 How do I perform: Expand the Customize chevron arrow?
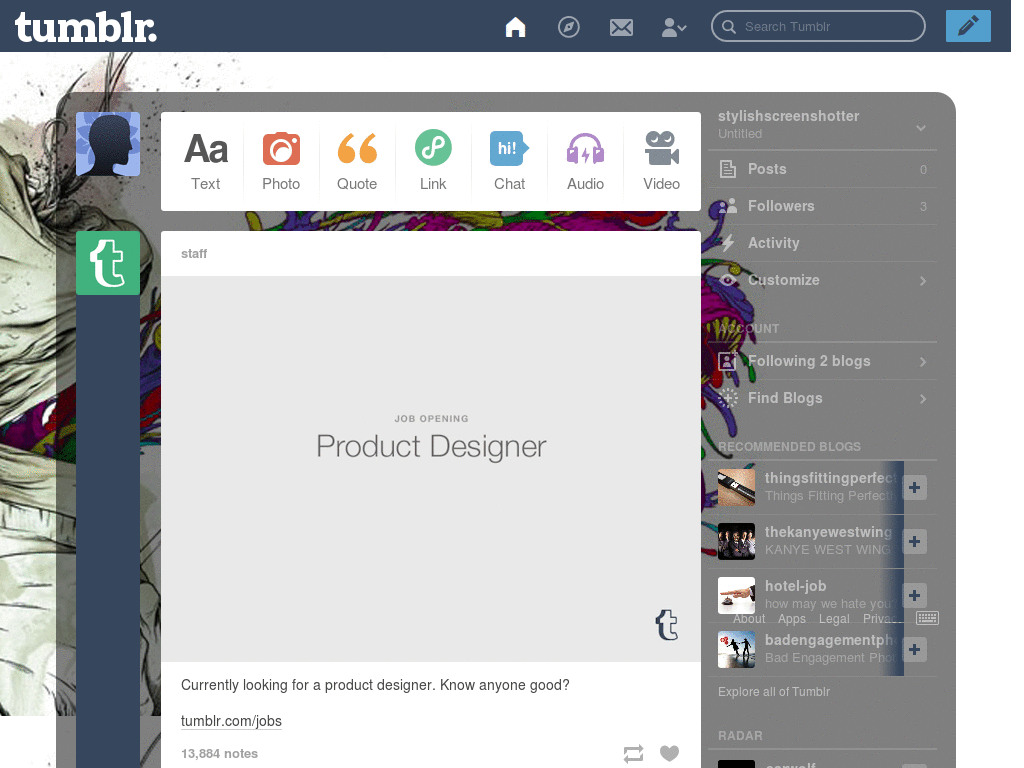pos(923,281)
